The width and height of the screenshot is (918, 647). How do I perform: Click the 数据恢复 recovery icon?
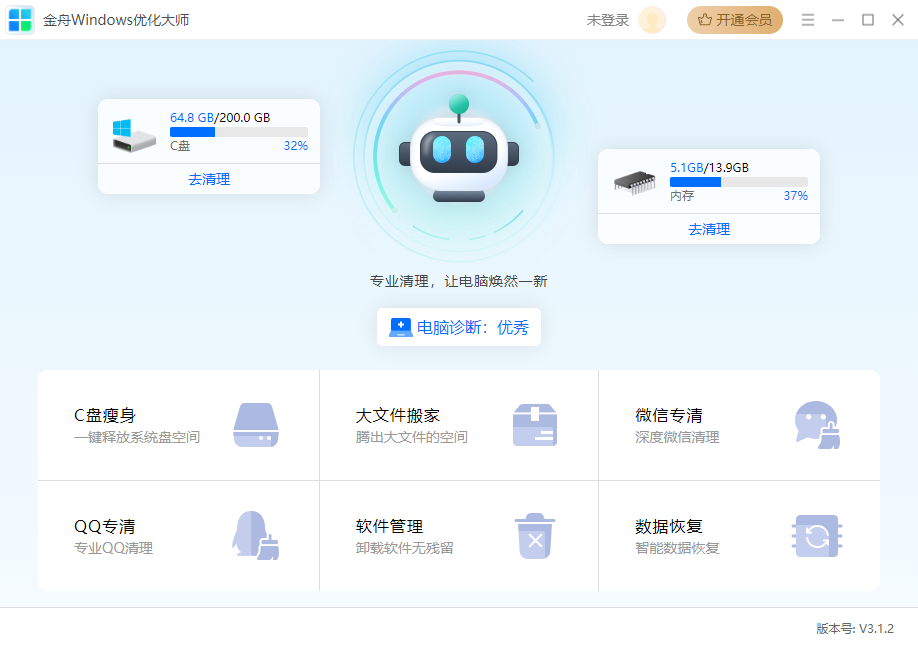(817, 536)
